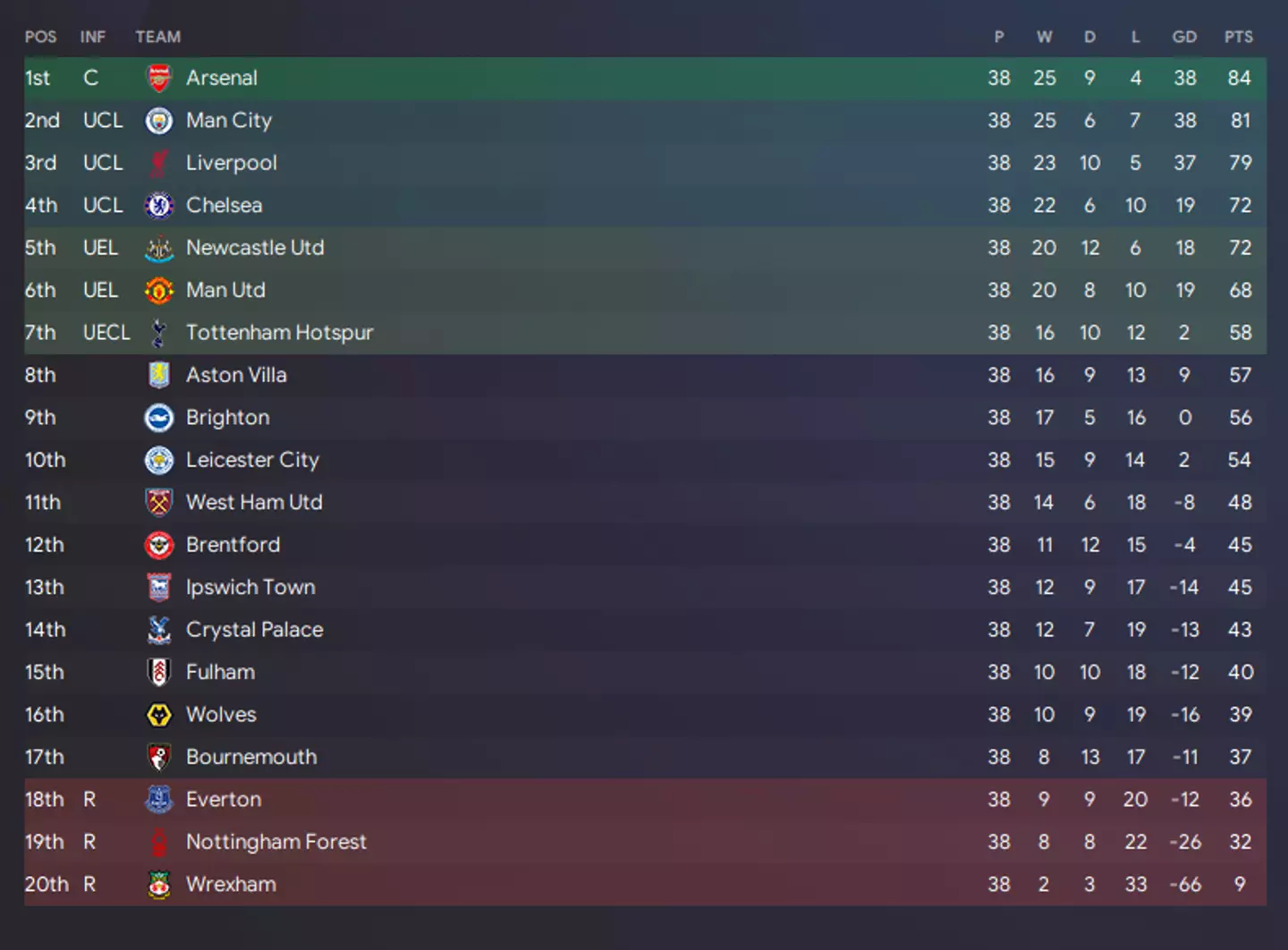Click the Wrexham club badge

(158, 884)
